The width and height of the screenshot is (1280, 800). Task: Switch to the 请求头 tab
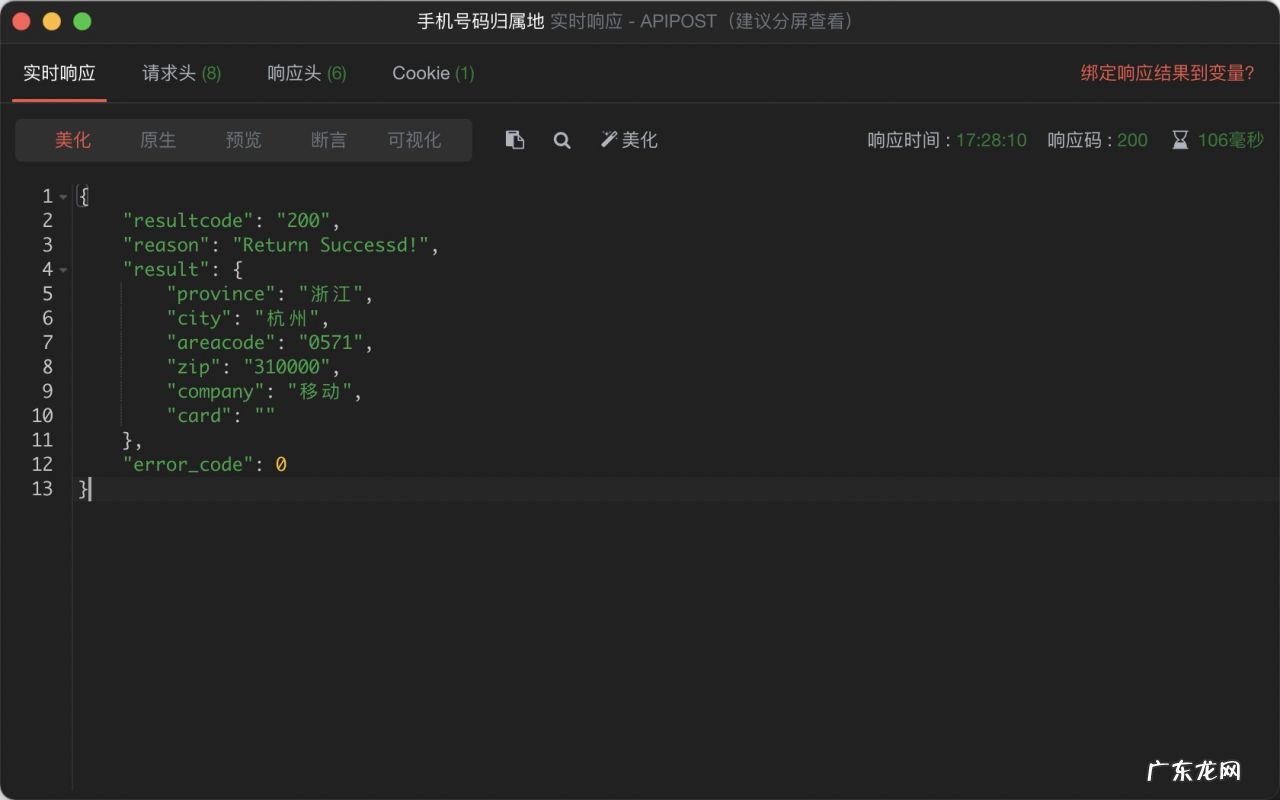(180, 73)
